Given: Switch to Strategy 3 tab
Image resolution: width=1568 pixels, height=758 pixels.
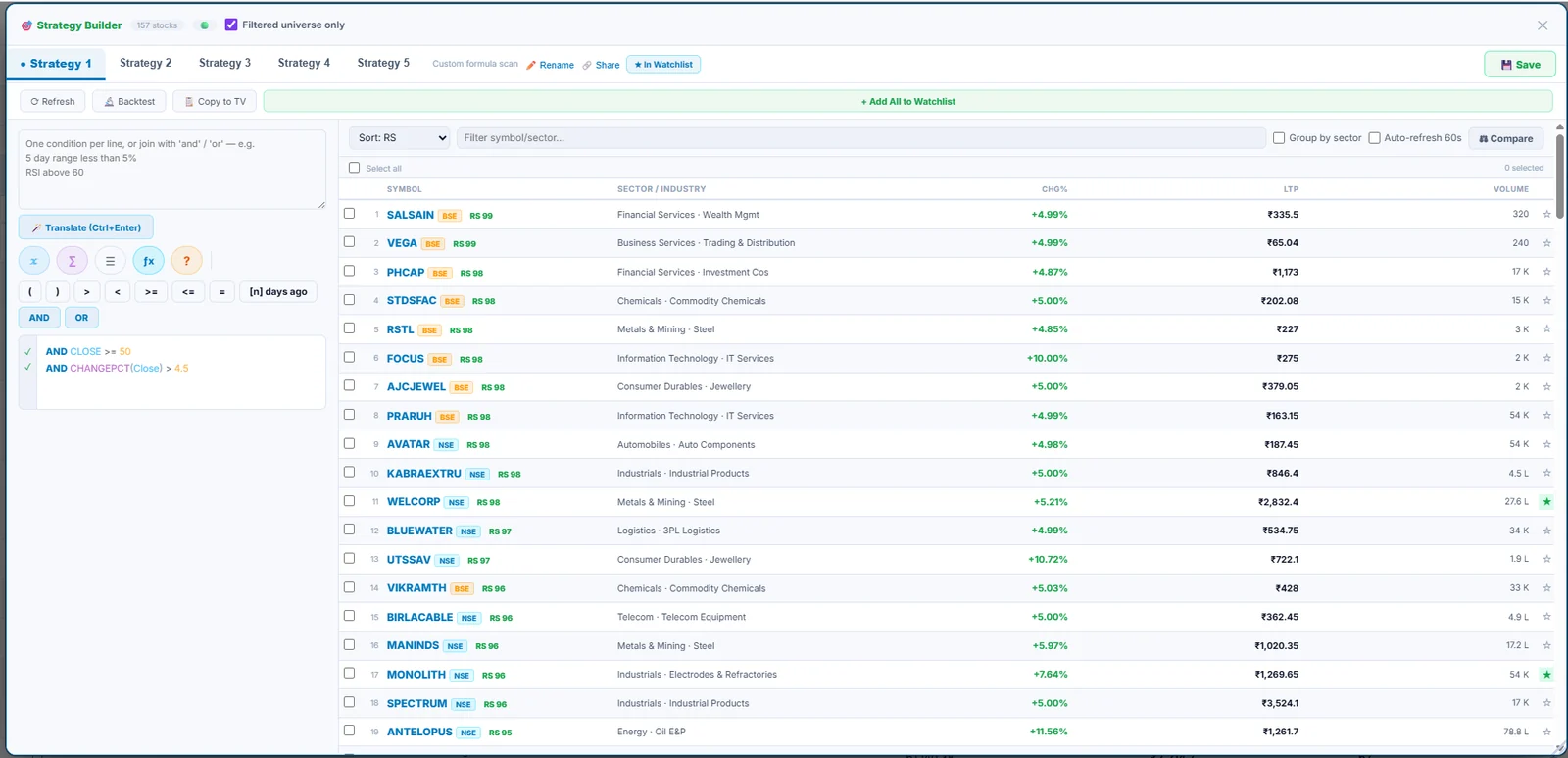Looking at the screenshot, I should point(224,63).
